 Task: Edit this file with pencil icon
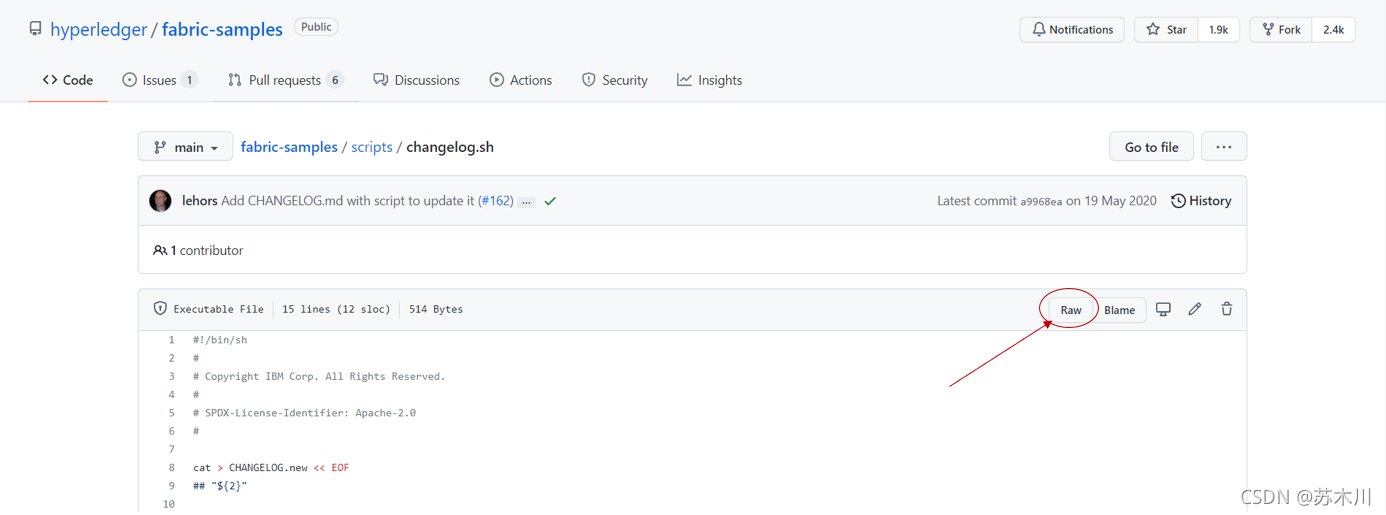click(x=1194, y=309)
